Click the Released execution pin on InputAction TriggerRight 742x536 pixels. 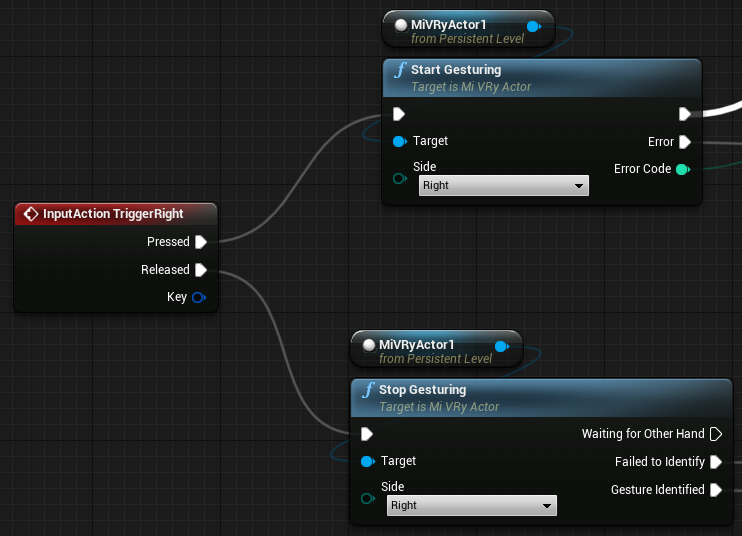coord(201,270)
